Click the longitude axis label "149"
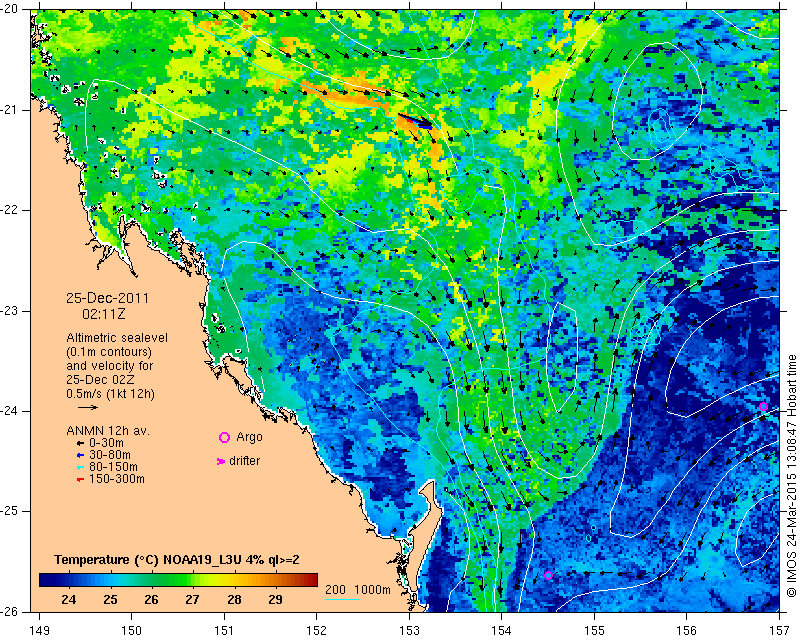The image size is (800, 640). tap(39, 630)
